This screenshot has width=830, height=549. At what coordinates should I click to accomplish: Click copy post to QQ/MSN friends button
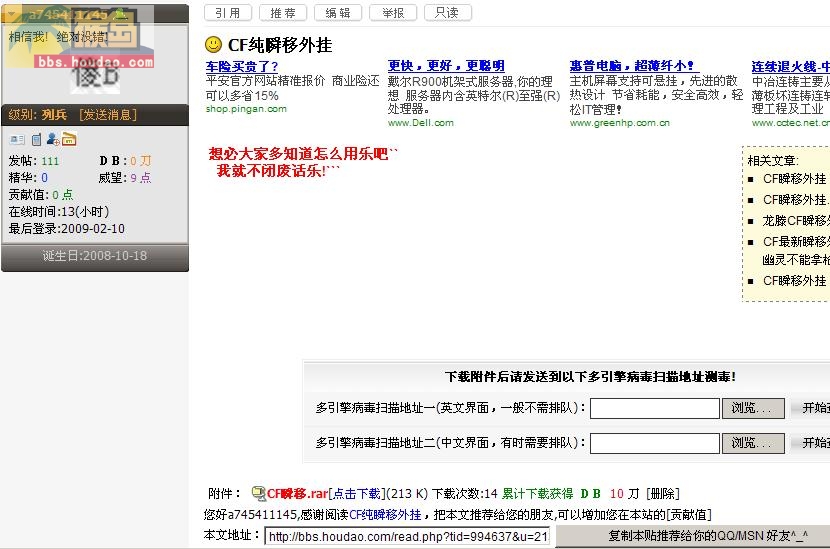(x=693, y=536)
